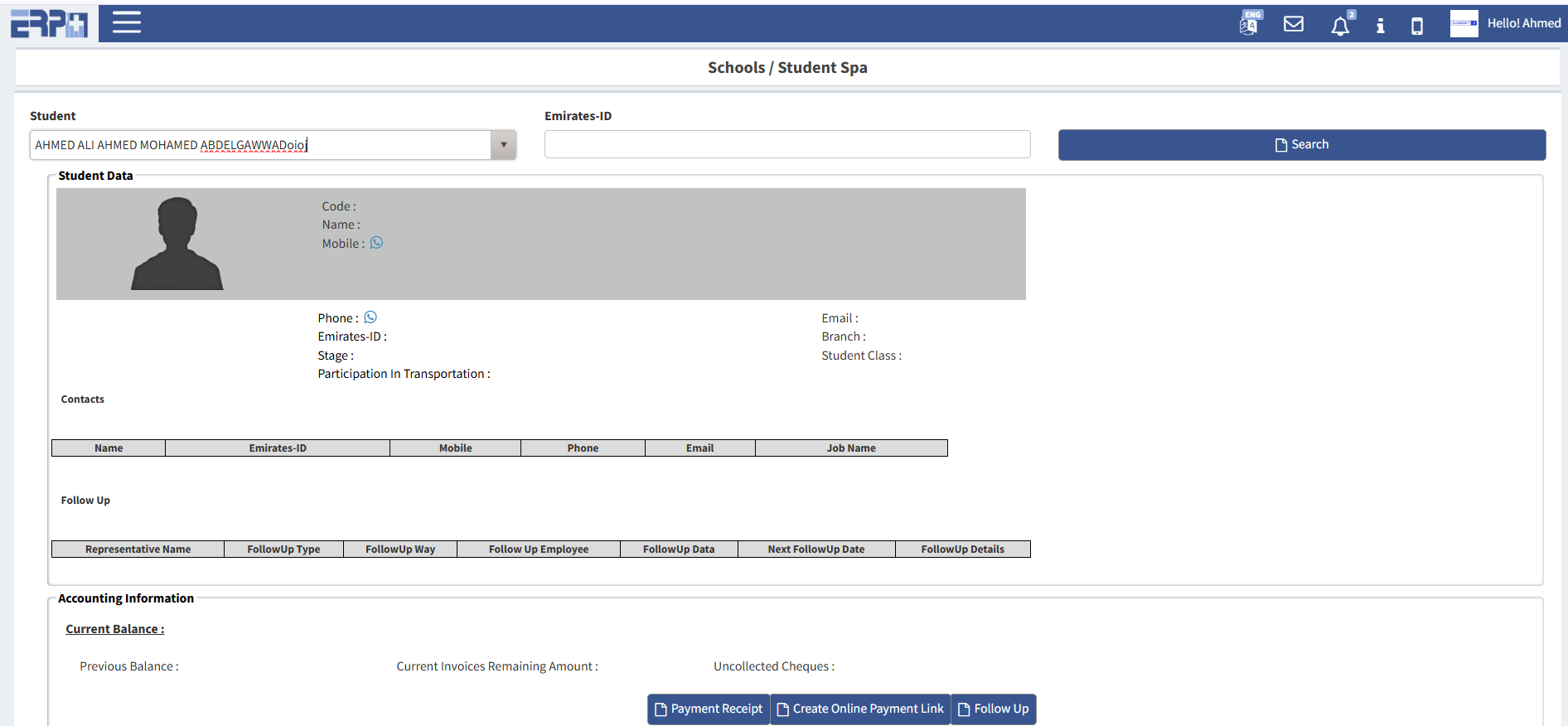Image resolution: width=1568 pixels, height=726 pixels.
Task: Click the user avatar image in header
Action: tap(1464, 23)
